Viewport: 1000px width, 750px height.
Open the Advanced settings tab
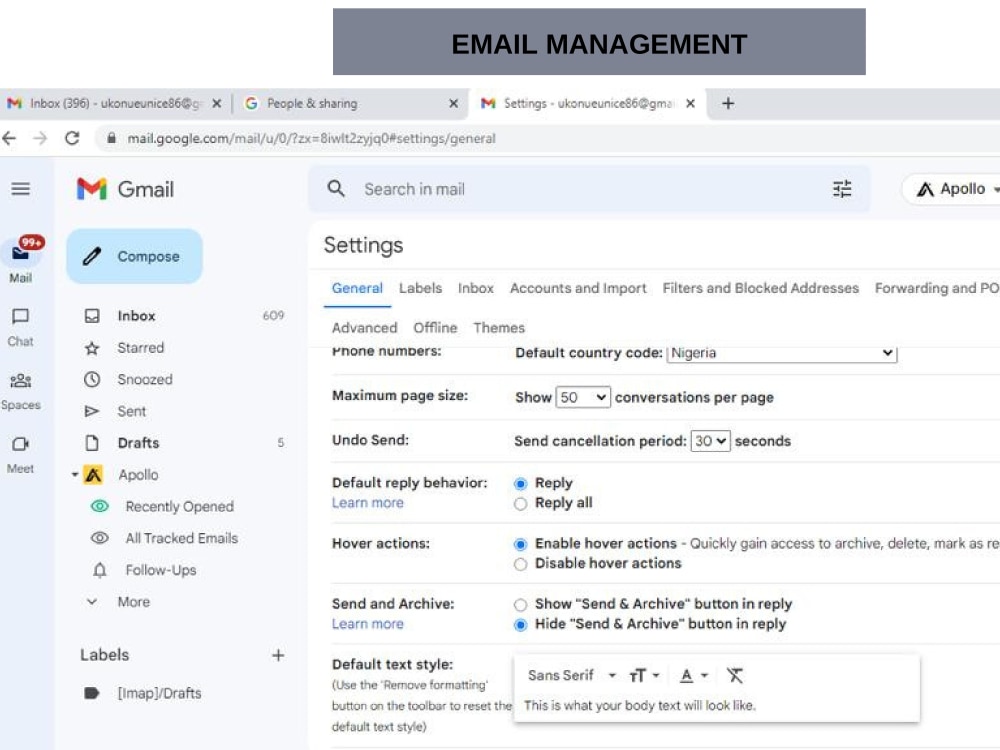point(364,328)
